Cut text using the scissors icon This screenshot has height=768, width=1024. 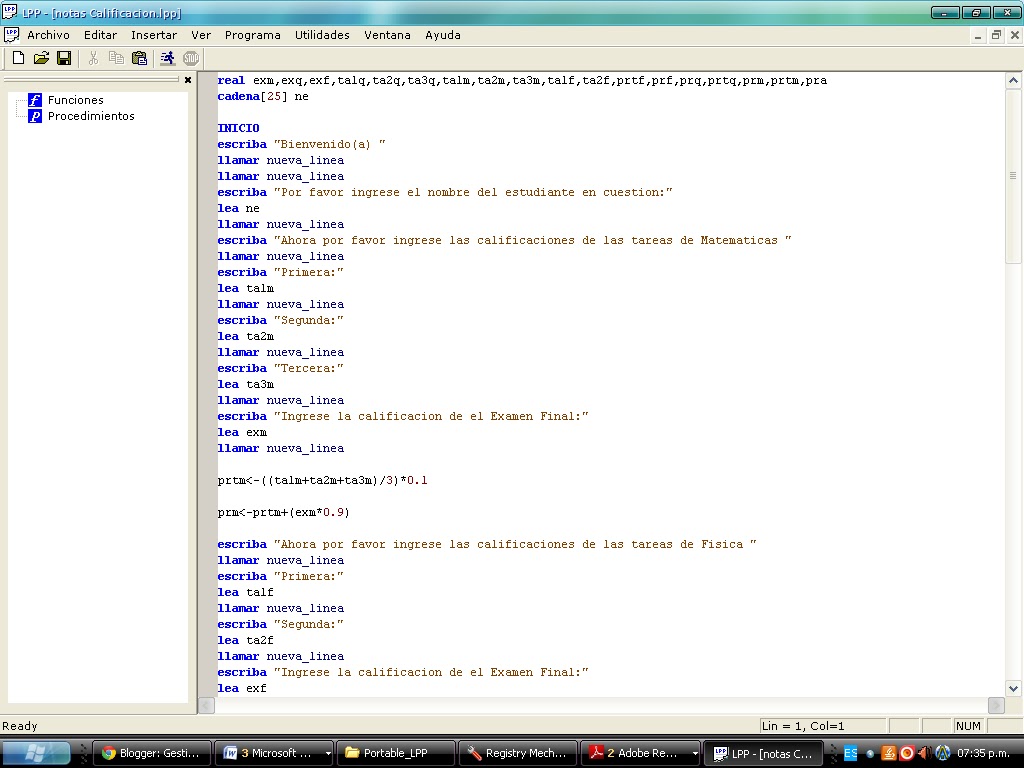[93, 57]
